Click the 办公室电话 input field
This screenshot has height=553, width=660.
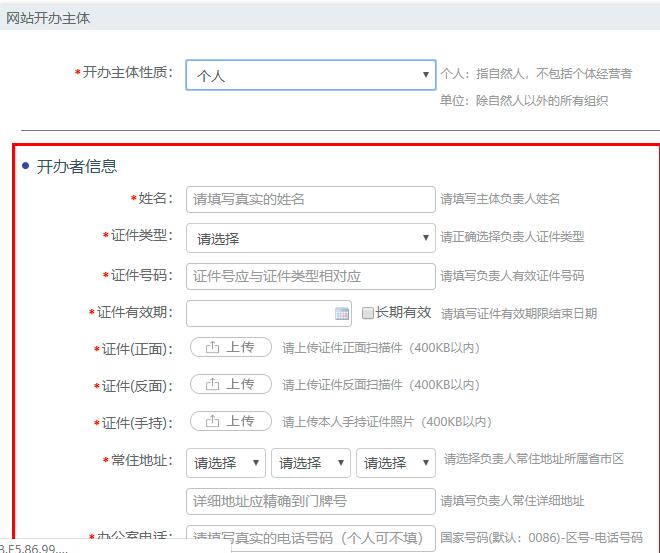[311, 537]
